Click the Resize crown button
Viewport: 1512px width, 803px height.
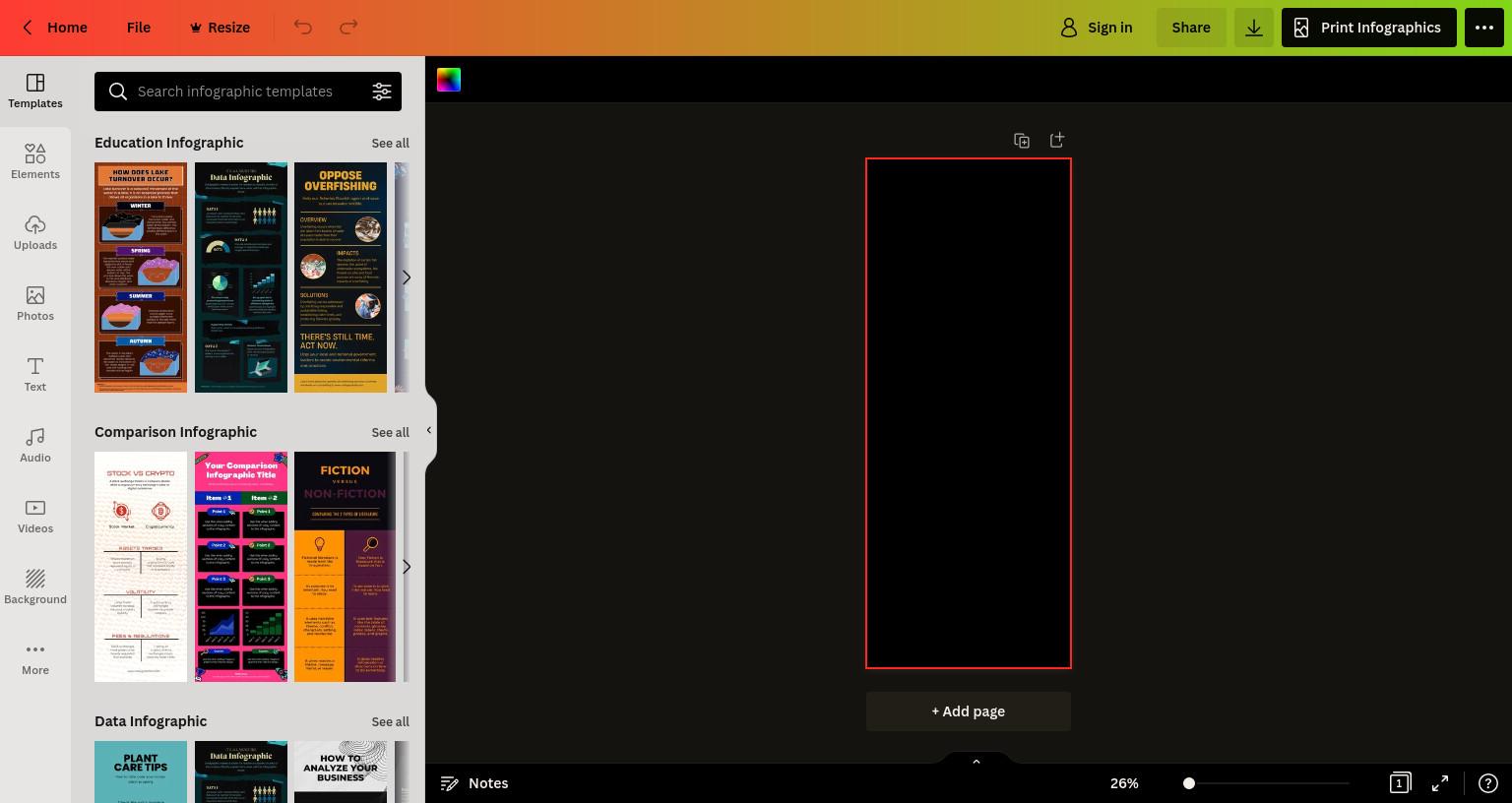[220, 28]
